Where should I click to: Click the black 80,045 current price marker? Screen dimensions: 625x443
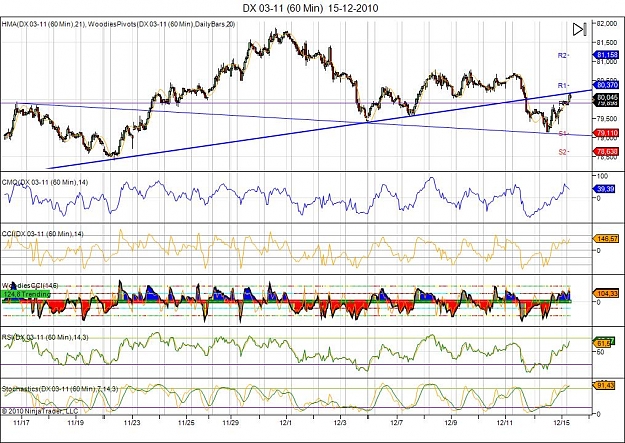pos(606,97)
